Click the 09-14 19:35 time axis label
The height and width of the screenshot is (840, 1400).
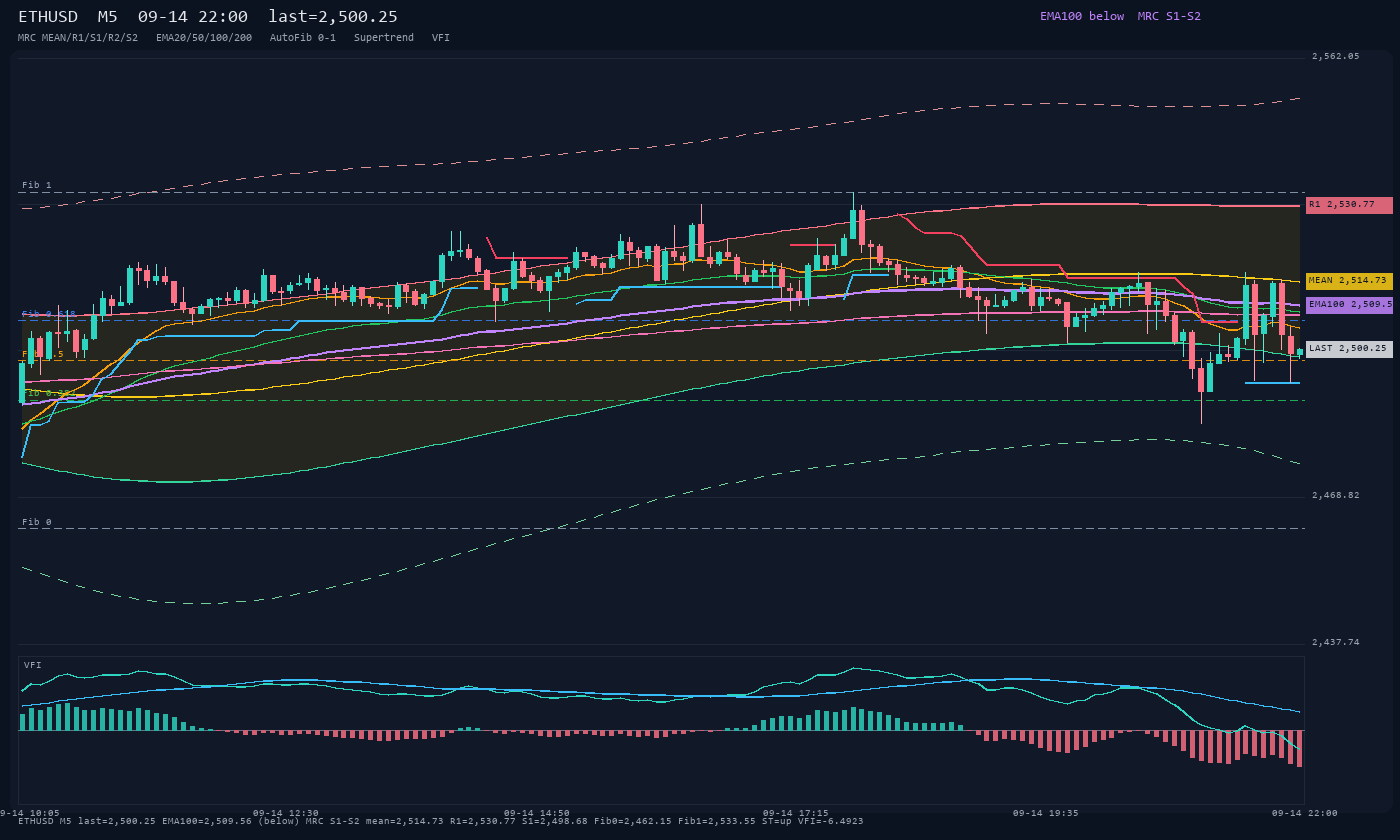tap(1046, 813)
